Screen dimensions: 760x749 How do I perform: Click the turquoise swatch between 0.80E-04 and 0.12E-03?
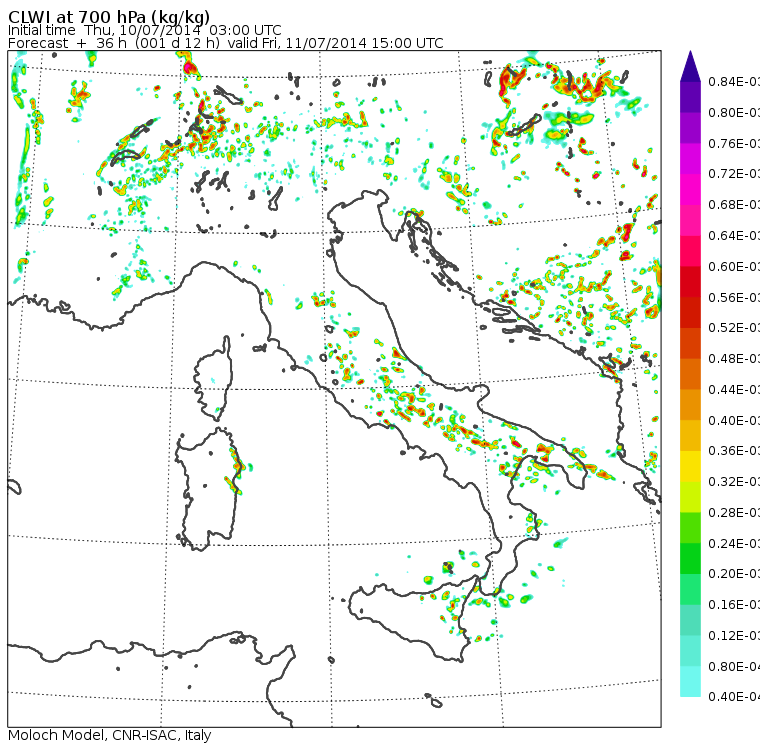690,651
